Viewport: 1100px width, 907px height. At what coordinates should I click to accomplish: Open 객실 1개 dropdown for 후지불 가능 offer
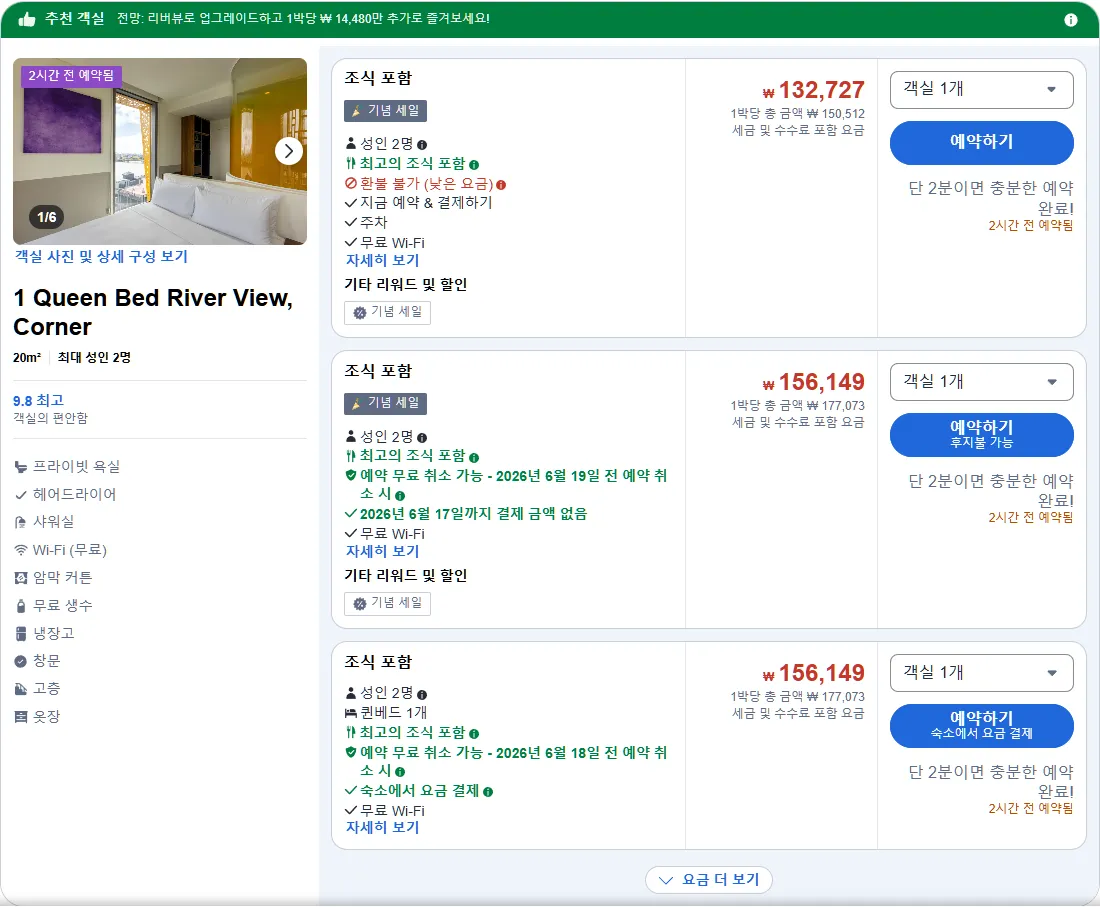point(981,382)
